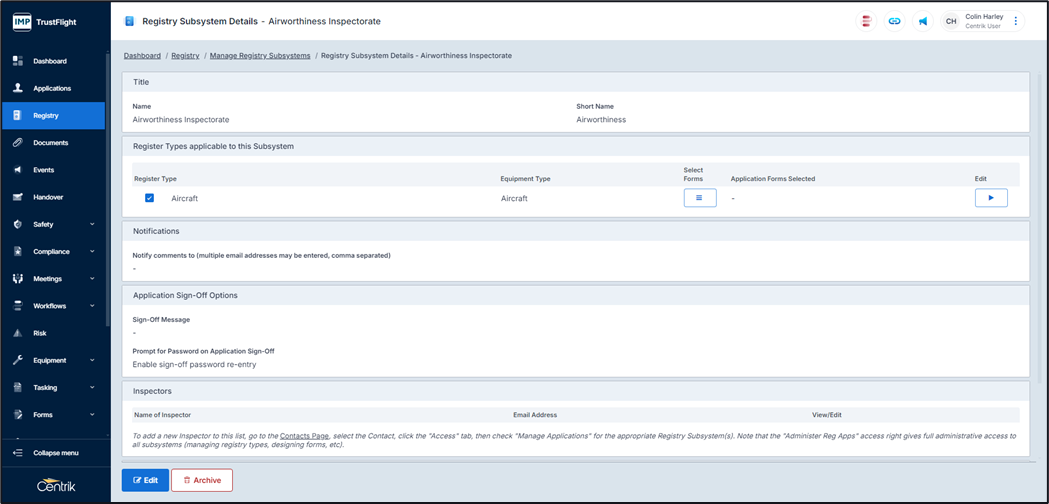
Task: Click the Events megaphone sidebar icon
Action: [x=18, y=170]
